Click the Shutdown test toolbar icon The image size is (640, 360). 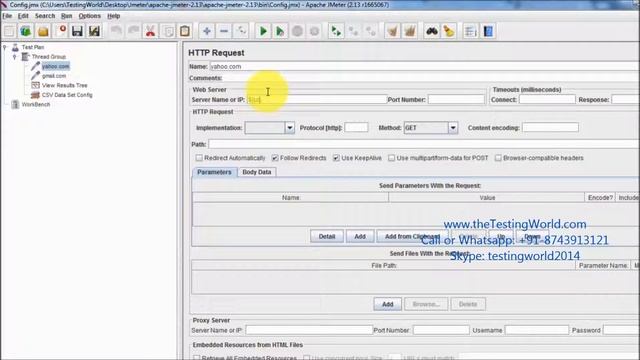314,31
